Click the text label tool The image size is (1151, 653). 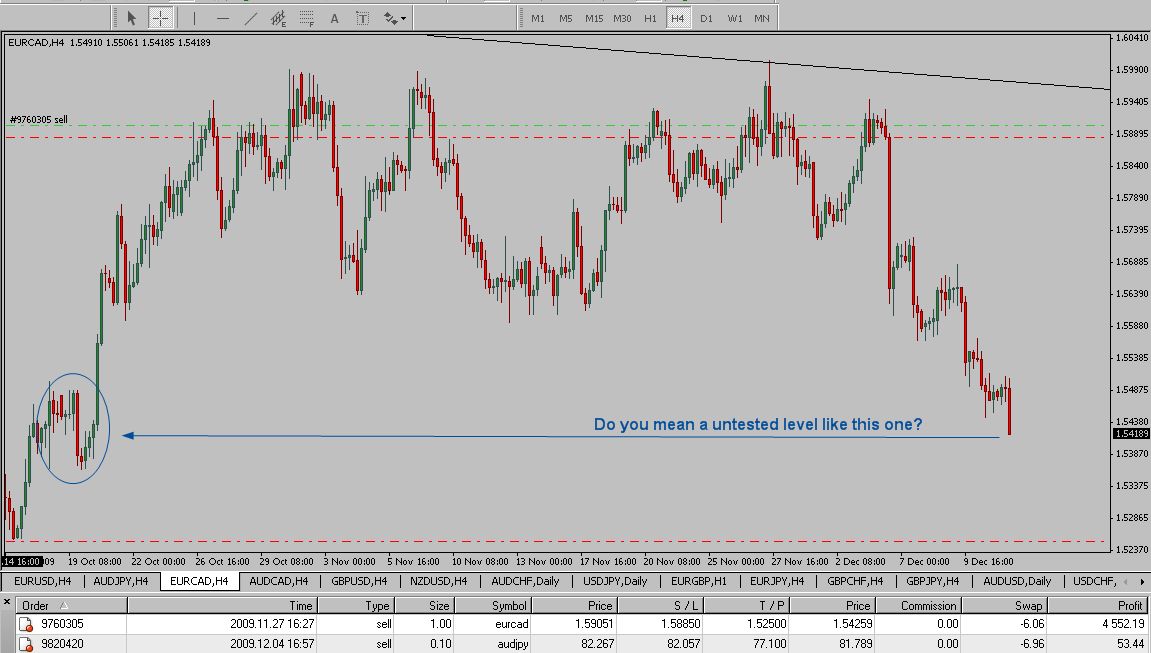pos(362,18)
